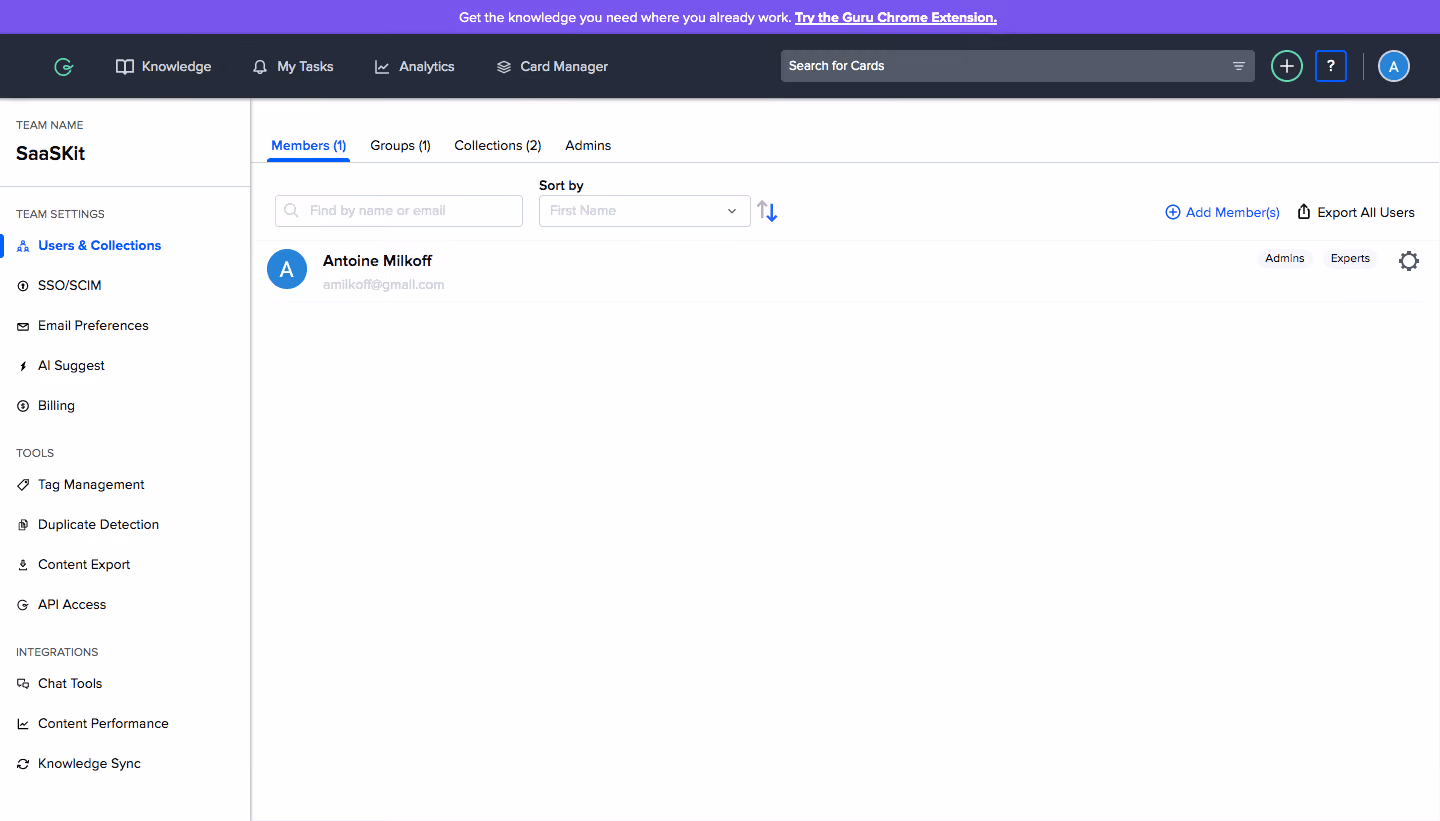Switch to the Collections (2) tab

coord(498,145)
